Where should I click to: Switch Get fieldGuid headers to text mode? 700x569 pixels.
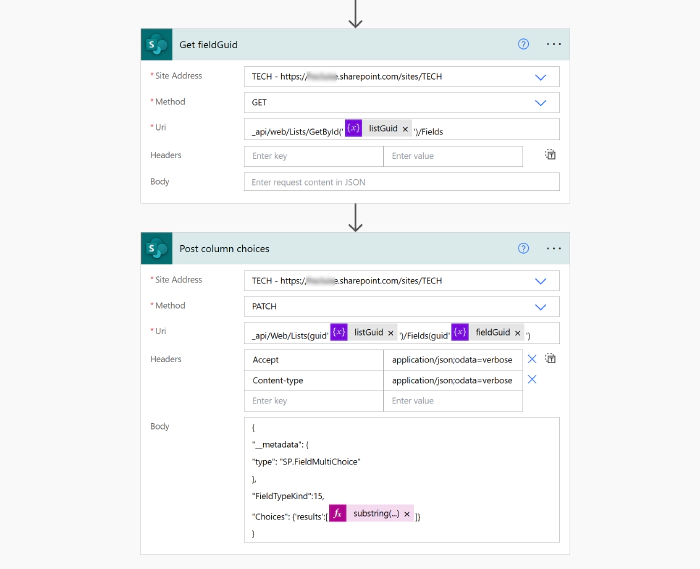[x=550, y=156]
